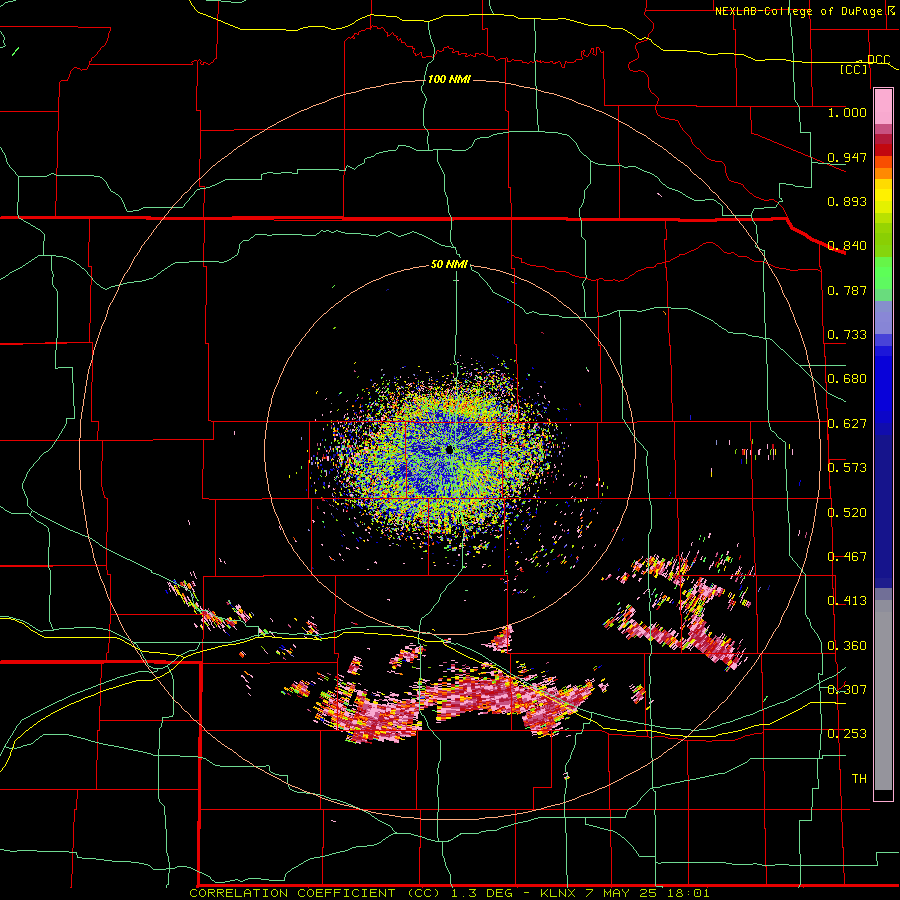Click the NEXLAB-College of DuPage header text
This screenshot has height=900, width=900.
[798, 11]
